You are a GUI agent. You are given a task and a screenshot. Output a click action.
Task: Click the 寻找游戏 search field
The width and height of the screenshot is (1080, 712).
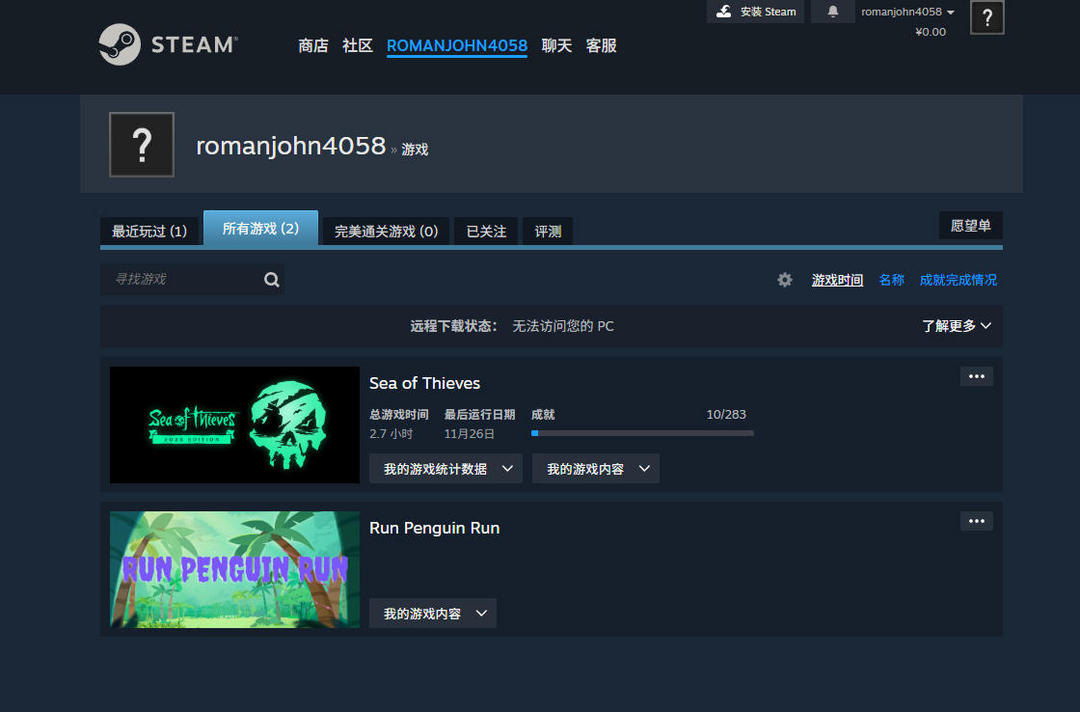180,279
